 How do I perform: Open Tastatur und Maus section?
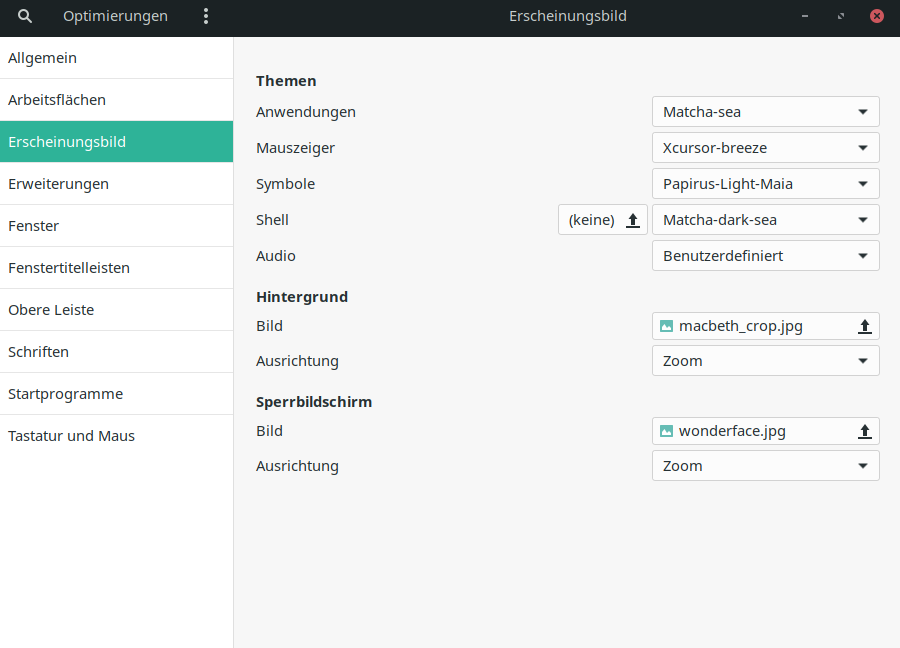pos(116,436)
